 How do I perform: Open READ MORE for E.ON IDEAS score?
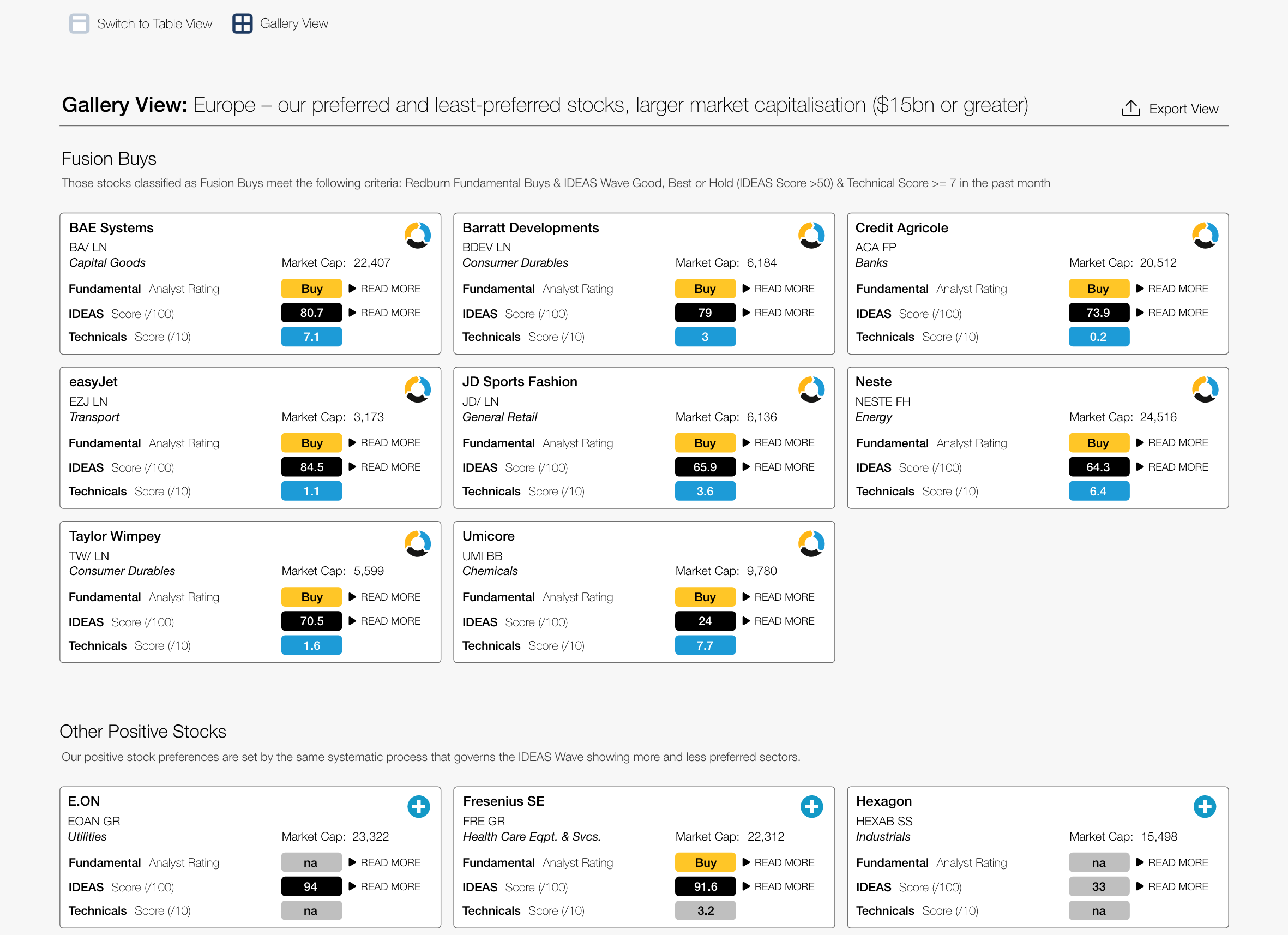click(x=384, y=886)
